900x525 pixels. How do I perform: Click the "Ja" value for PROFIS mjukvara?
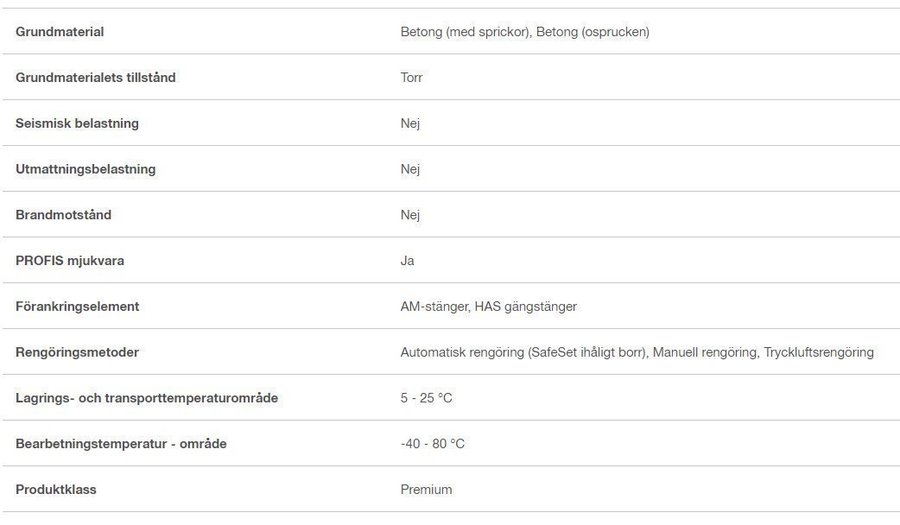click(407, 261)
